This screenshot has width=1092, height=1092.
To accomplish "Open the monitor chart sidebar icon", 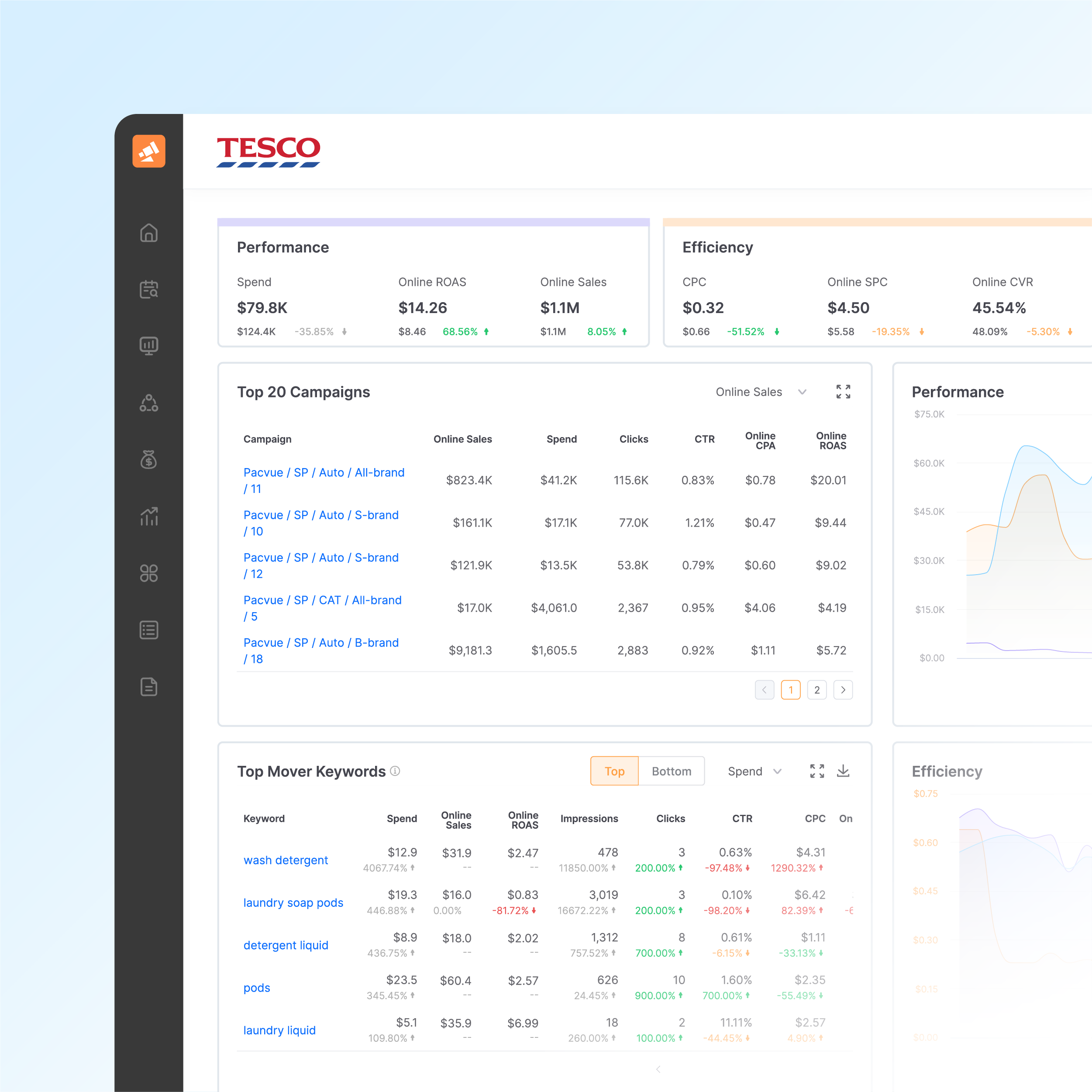I will (148, 345).
